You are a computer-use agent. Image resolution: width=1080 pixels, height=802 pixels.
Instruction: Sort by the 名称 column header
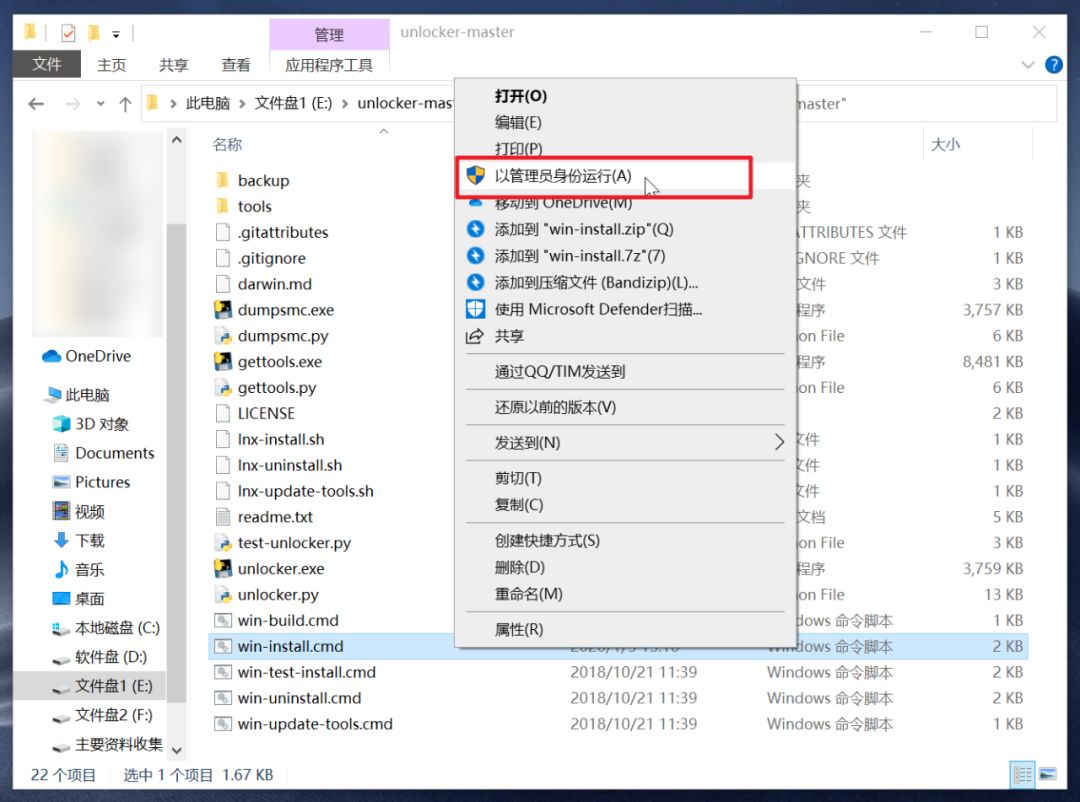(227, 144)
